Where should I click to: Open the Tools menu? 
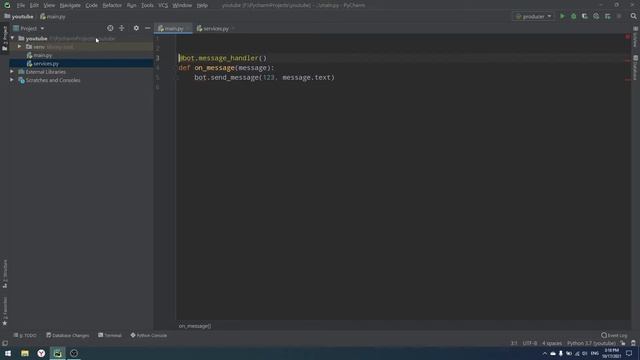click(x=147, y=5)
